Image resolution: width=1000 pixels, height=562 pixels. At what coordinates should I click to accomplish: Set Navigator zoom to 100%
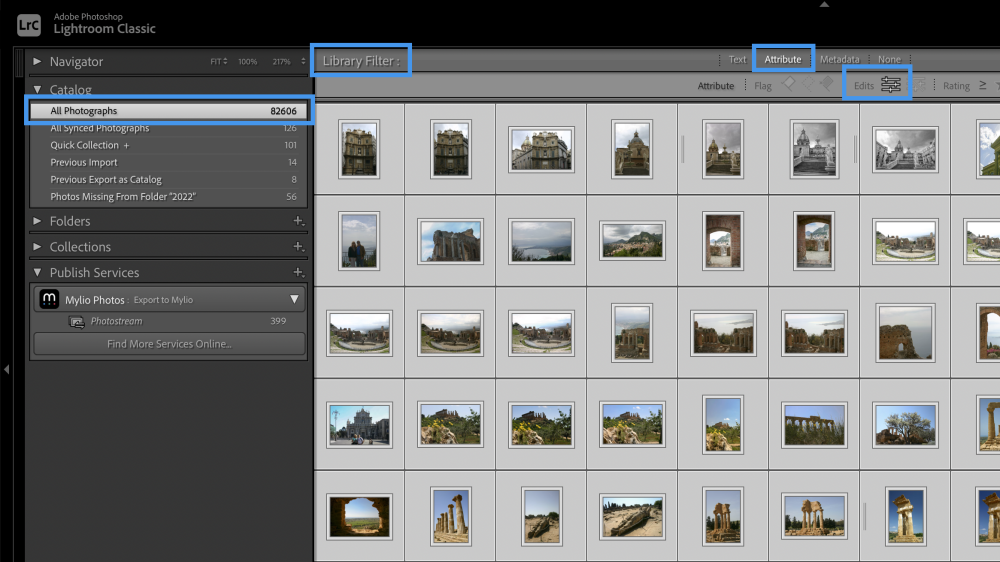(247, 62)
